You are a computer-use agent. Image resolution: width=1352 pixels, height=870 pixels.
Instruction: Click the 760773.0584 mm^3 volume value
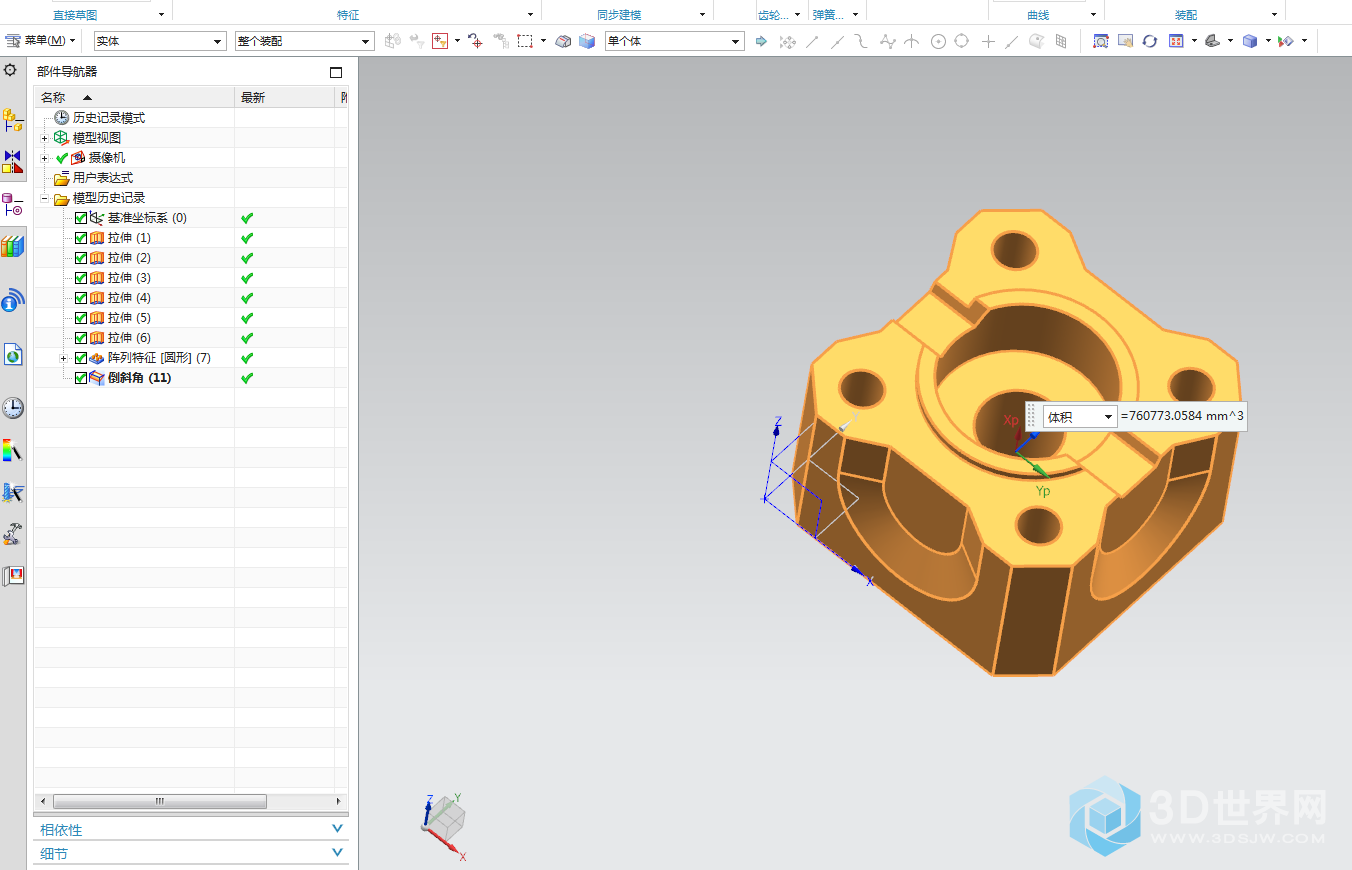(x=1183, y=416)
